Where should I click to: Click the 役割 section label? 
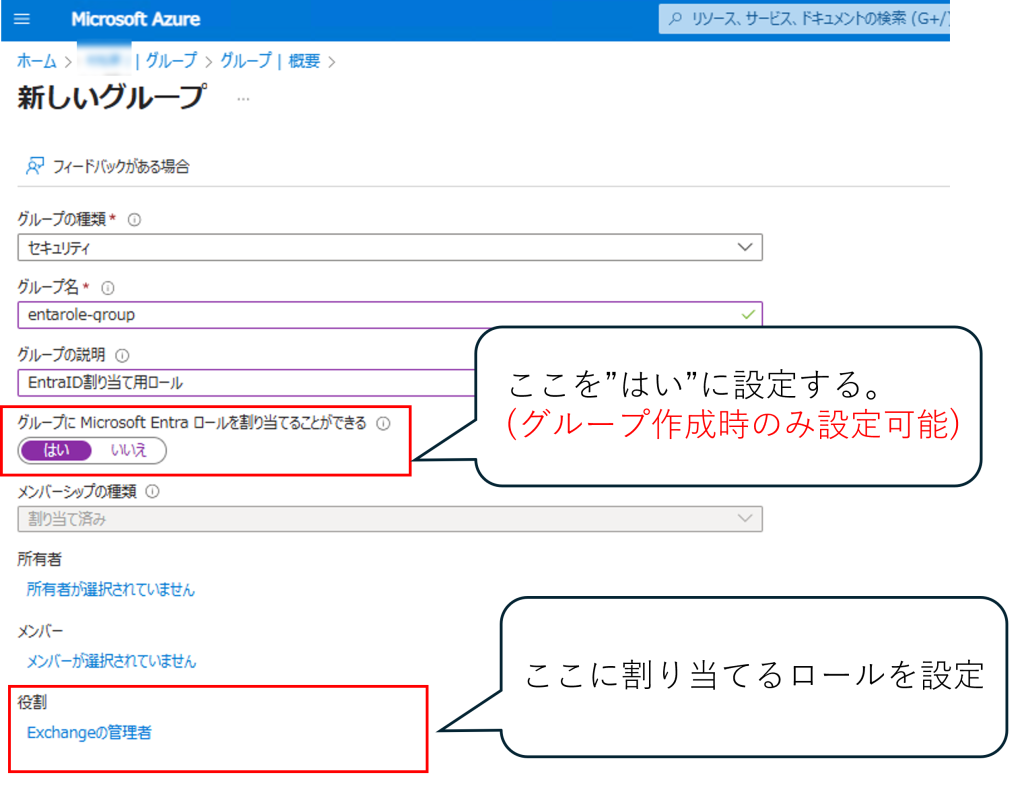tap(32, 703)
